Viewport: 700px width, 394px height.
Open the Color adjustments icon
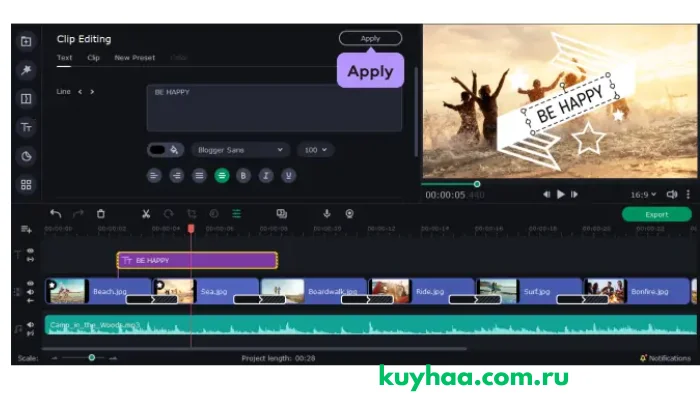214,214
